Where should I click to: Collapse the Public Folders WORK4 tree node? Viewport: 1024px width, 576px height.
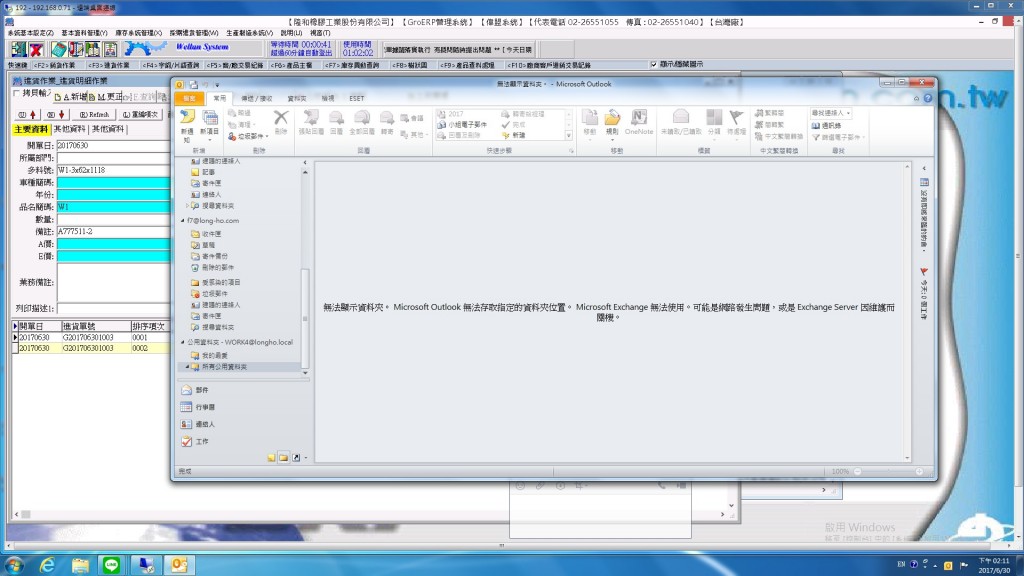[183, 342]
